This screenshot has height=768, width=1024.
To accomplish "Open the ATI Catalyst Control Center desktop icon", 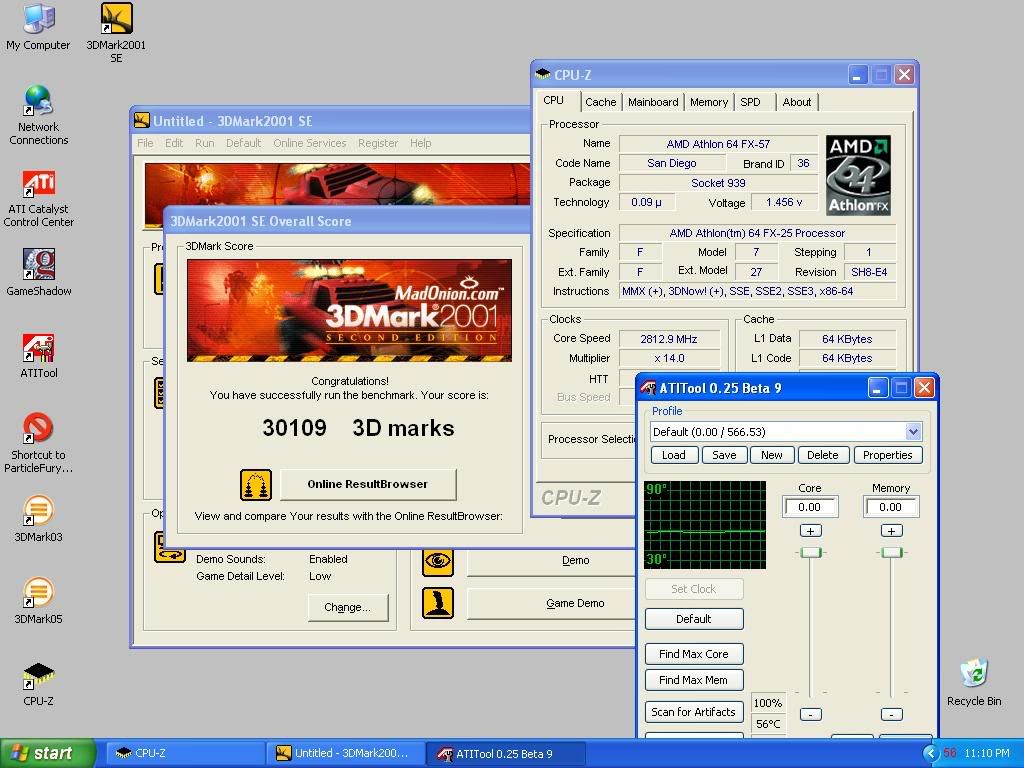I will (38, 187).
